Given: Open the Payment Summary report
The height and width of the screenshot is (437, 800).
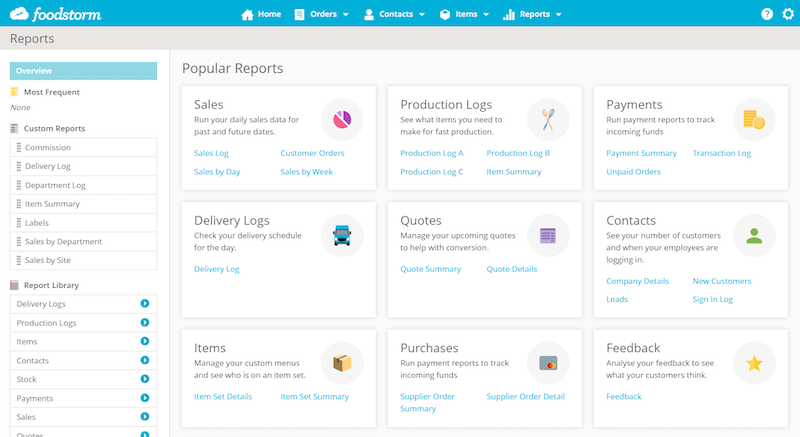Looking at the screenshot, I should coord(641,153).
